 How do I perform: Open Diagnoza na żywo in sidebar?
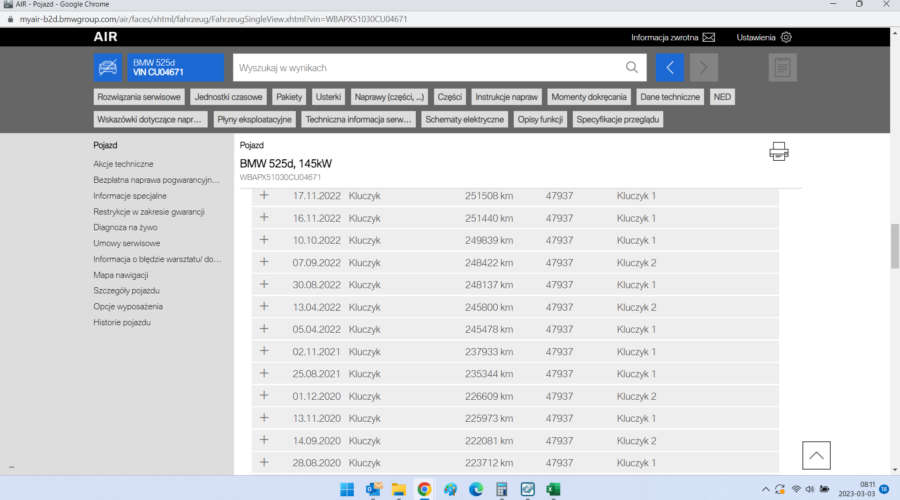[x=125, y=227]
